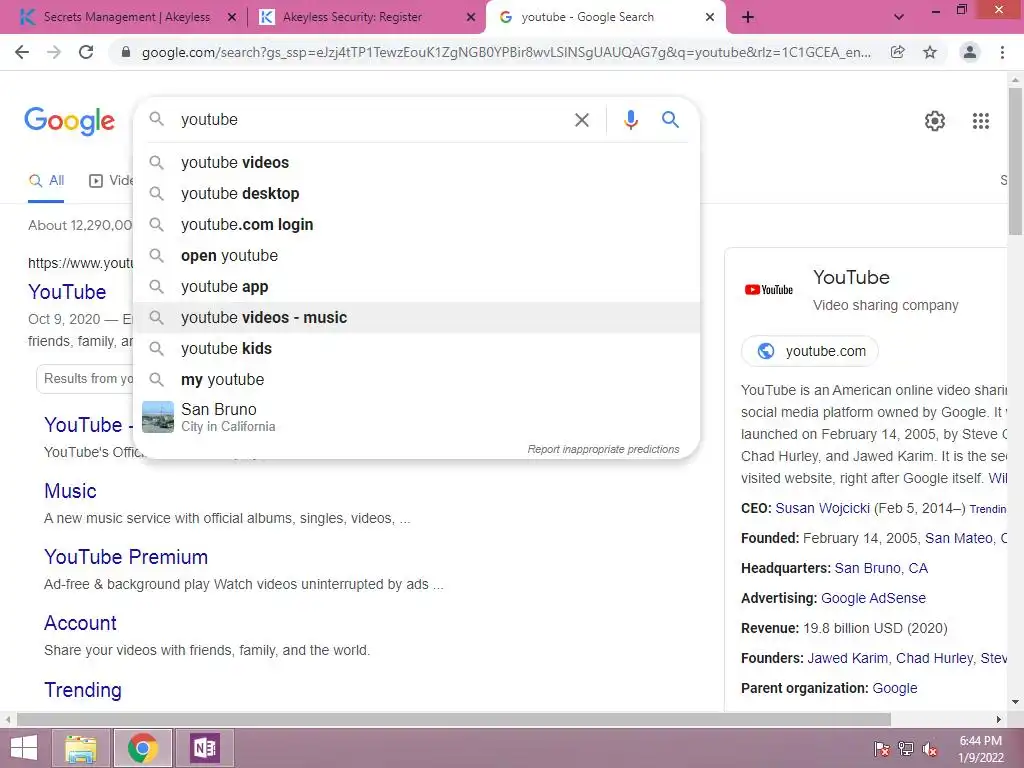Select the All results tab

[x=46, y=181]
